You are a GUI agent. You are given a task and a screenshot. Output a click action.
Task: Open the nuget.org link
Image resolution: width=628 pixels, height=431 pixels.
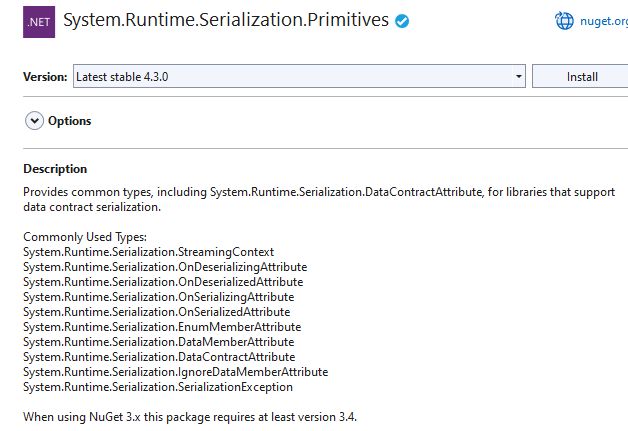pyautogui.click(x=604, y=21)
